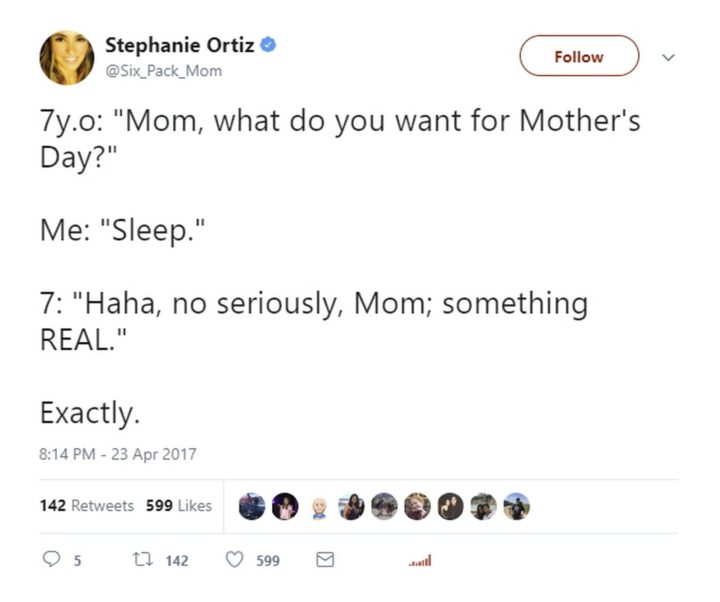The height and width of the screenshot is (602, 720).
Task: Expand the chevron menu beside Follow
Action: (x=669, y=56)
